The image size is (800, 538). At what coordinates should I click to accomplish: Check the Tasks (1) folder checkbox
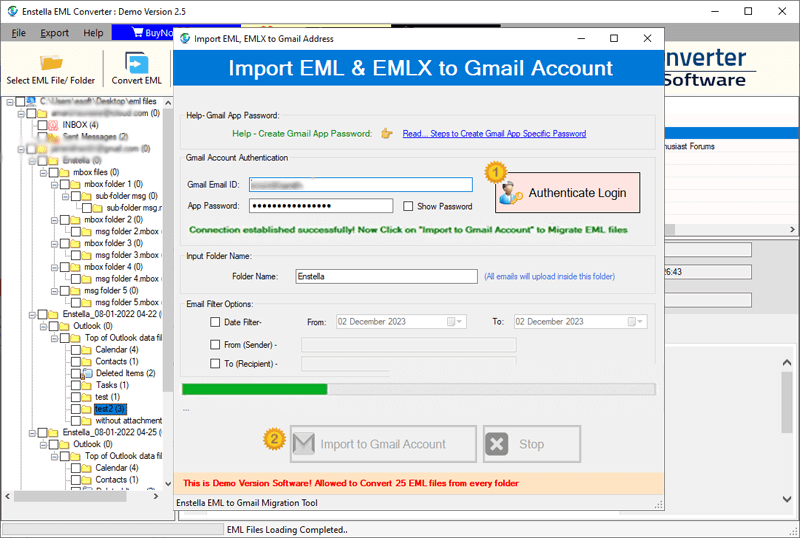point(76,385)
